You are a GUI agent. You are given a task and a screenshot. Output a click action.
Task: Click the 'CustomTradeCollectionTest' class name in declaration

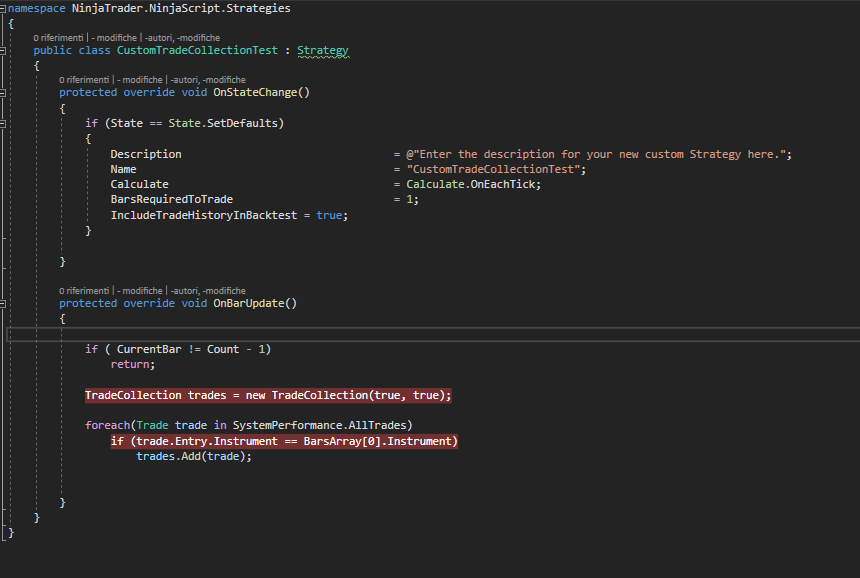[x=197, y=50]
